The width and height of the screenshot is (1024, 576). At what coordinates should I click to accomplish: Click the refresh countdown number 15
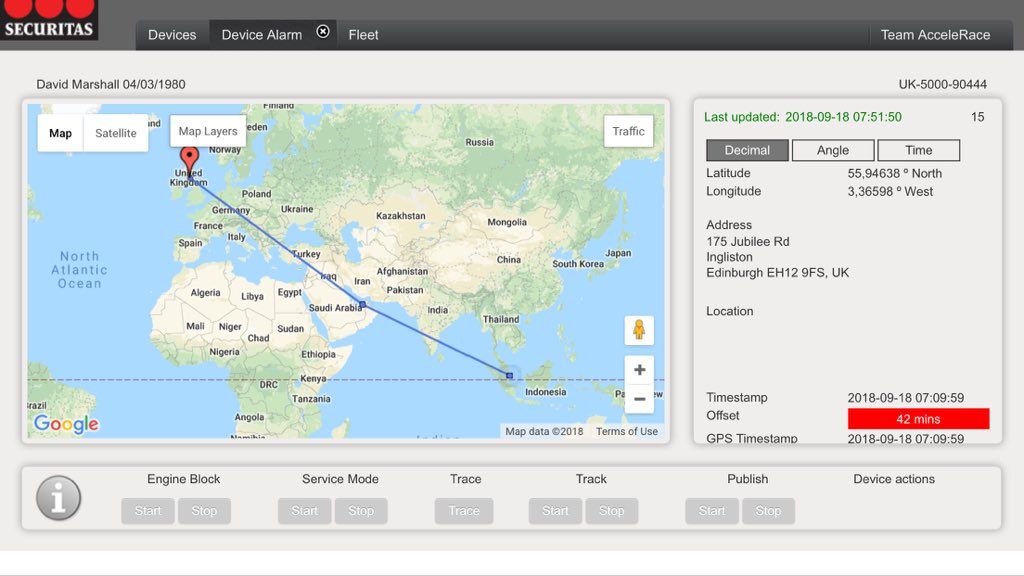(977, 117)
